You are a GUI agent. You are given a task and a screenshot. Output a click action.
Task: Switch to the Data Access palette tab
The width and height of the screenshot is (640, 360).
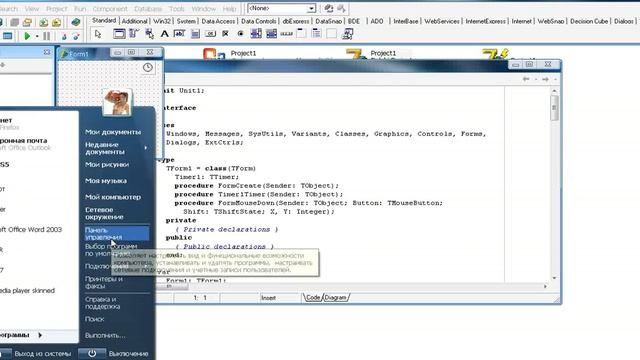point(218,21)
